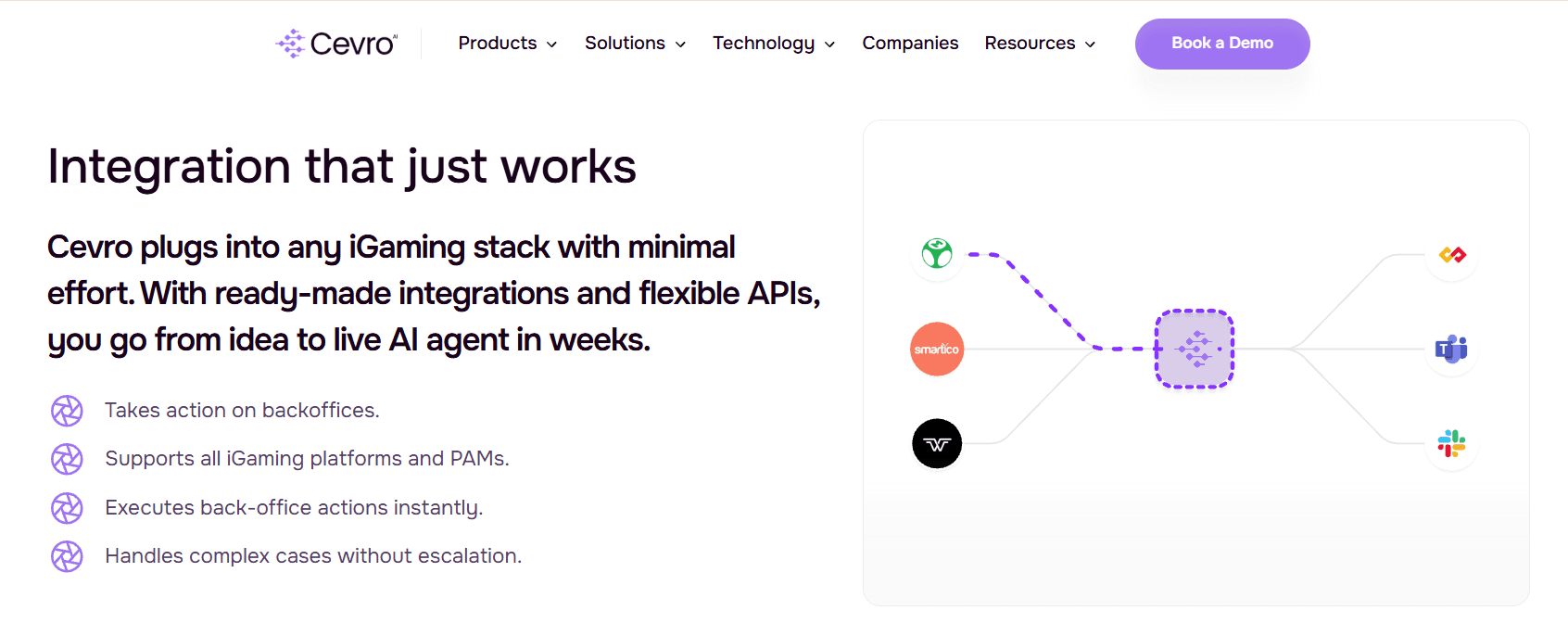The height and width of the screenshot is (636, 1568).
Task: Click the paragraph starting Cevro plugs into any iGaming
Action: tap(434, 294)
